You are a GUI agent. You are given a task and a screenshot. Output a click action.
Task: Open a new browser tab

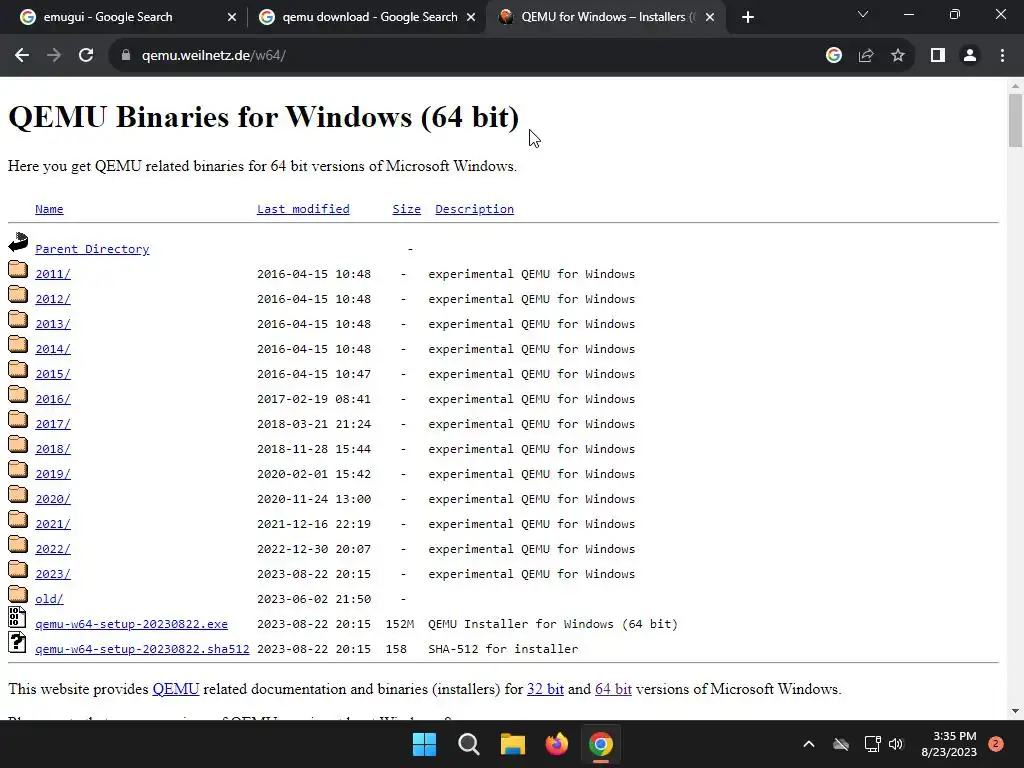(x=748, y=18)
